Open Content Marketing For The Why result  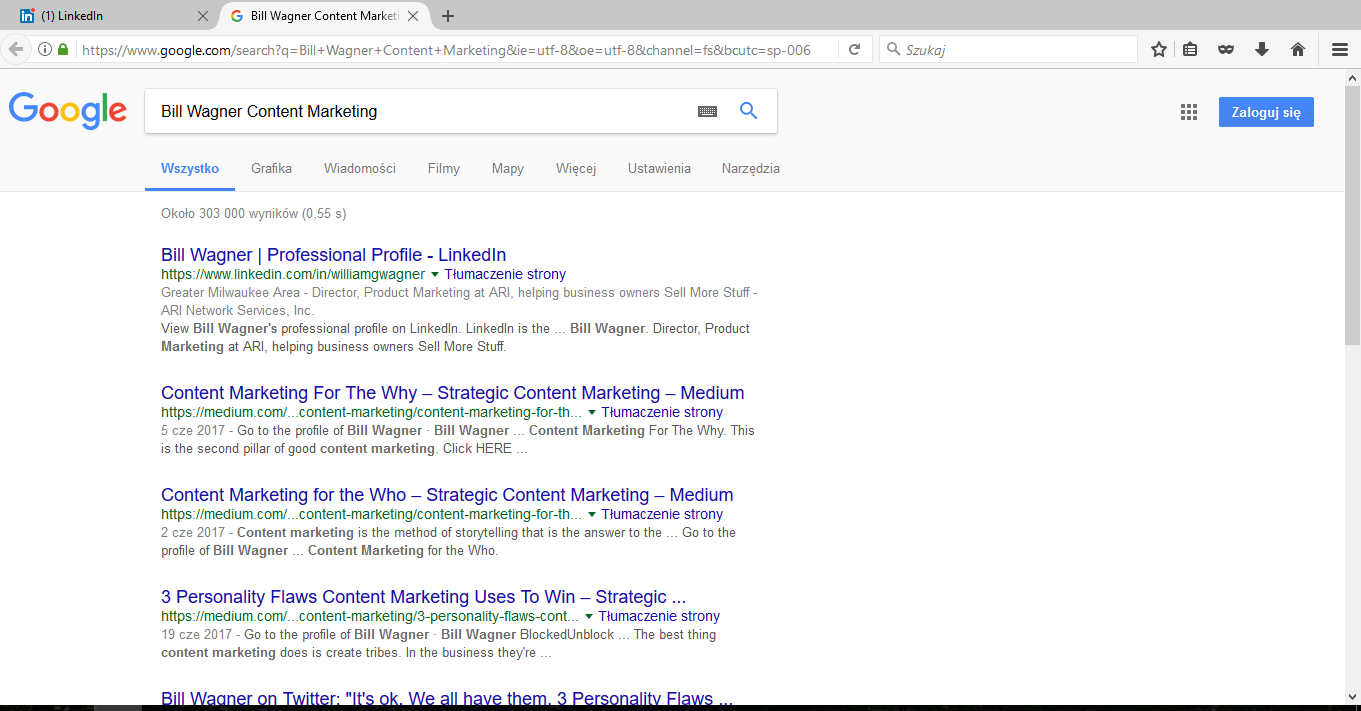pyautogui.click(x=452, y=393)
